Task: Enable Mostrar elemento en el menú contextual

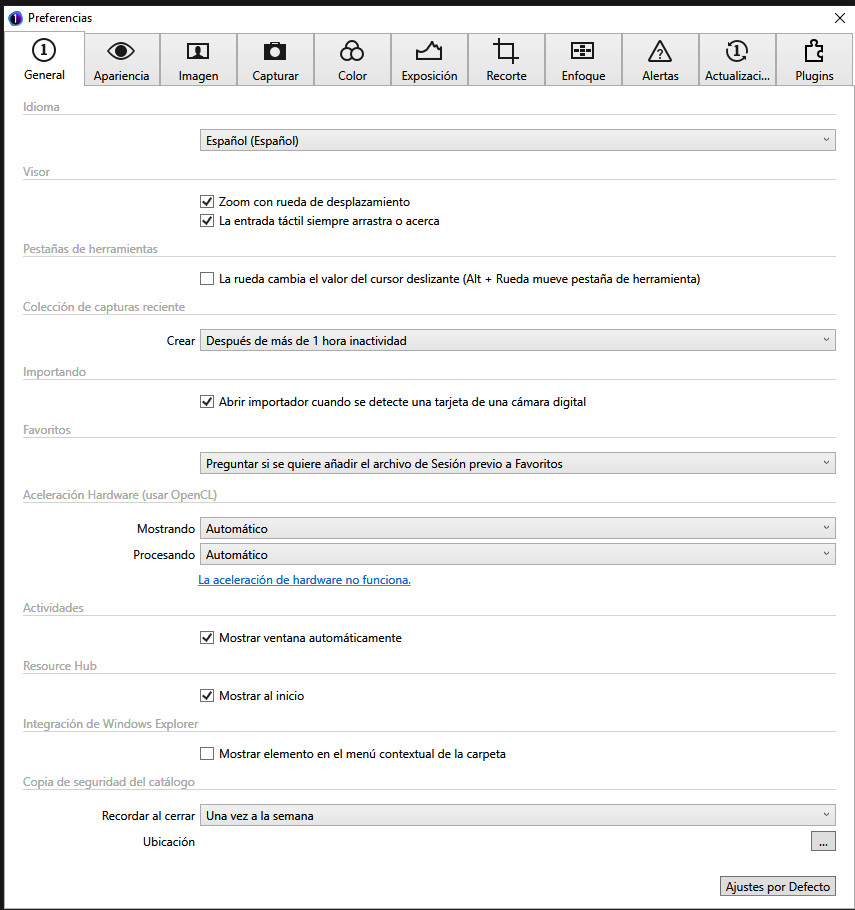Action: [x=208, y=754]
